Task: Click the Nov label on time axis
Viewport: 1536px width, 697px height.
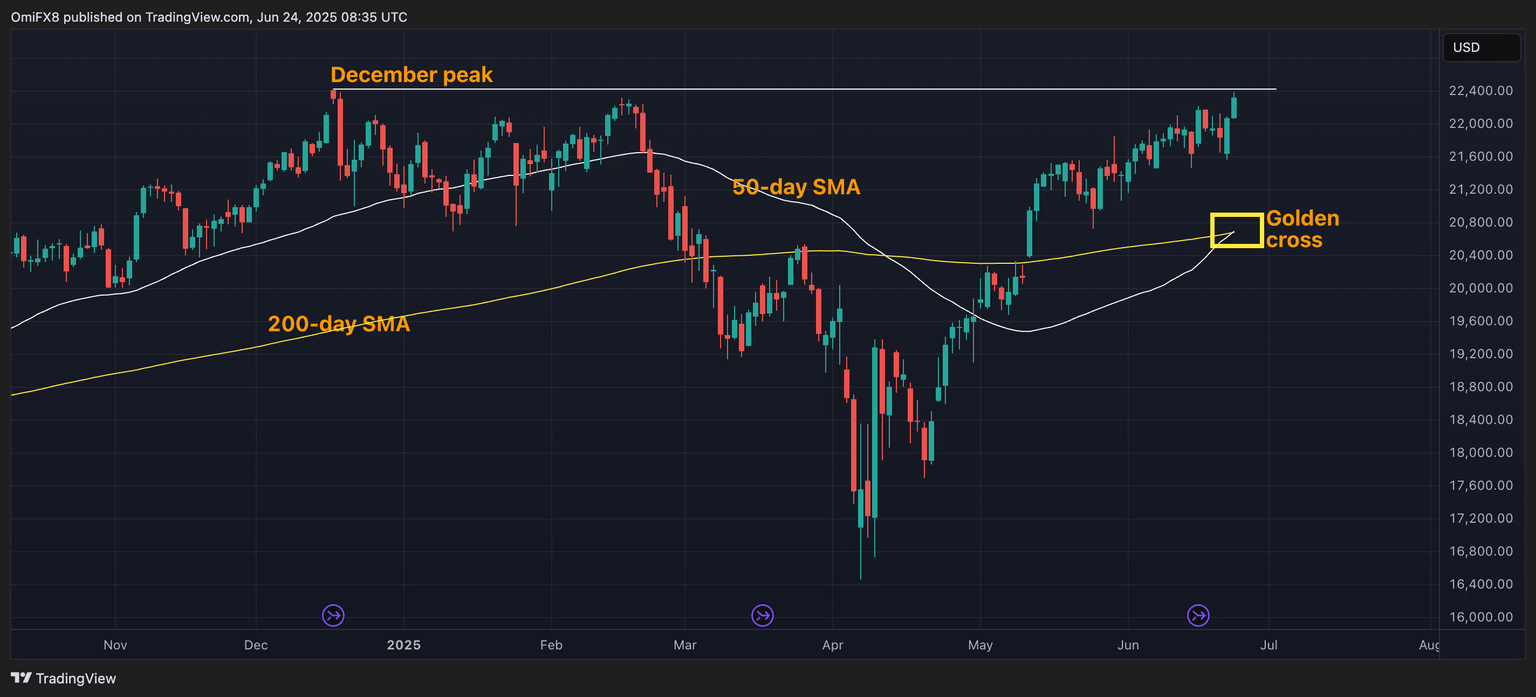Action: click(x=115, y=645)
